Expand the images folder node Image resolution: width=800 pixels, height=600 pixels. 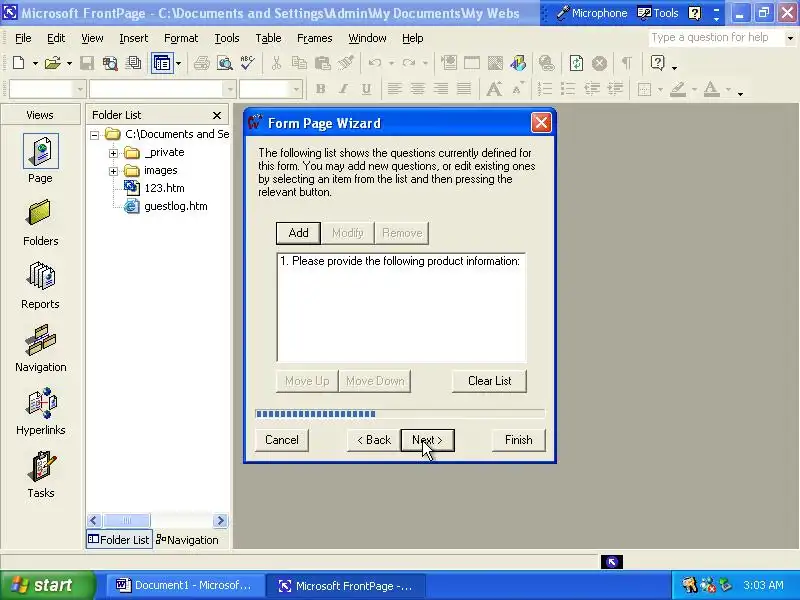(113, 171)
